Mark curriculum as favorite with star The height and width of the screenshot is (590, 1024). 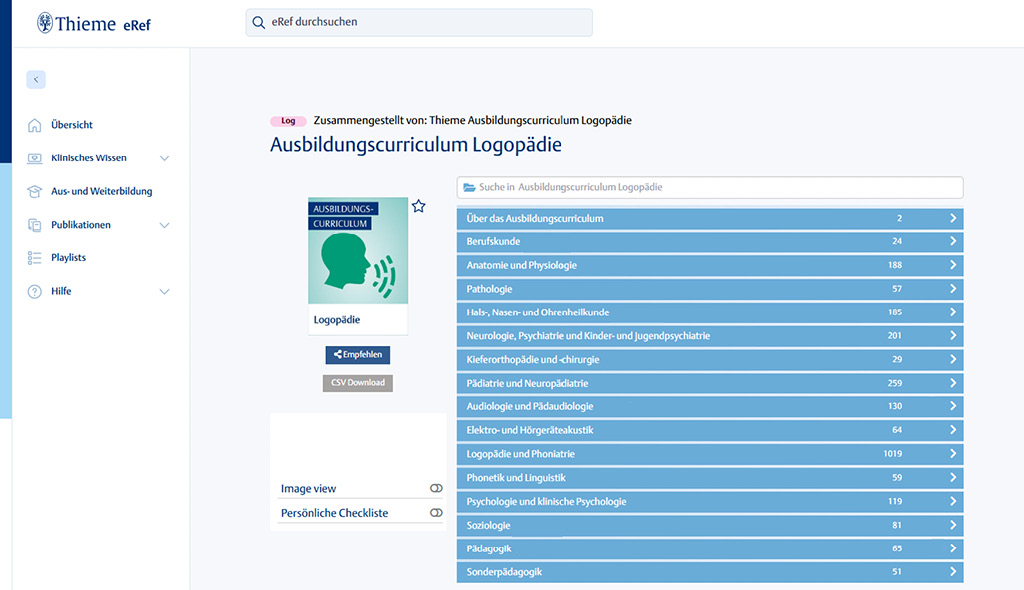point(419,206)
